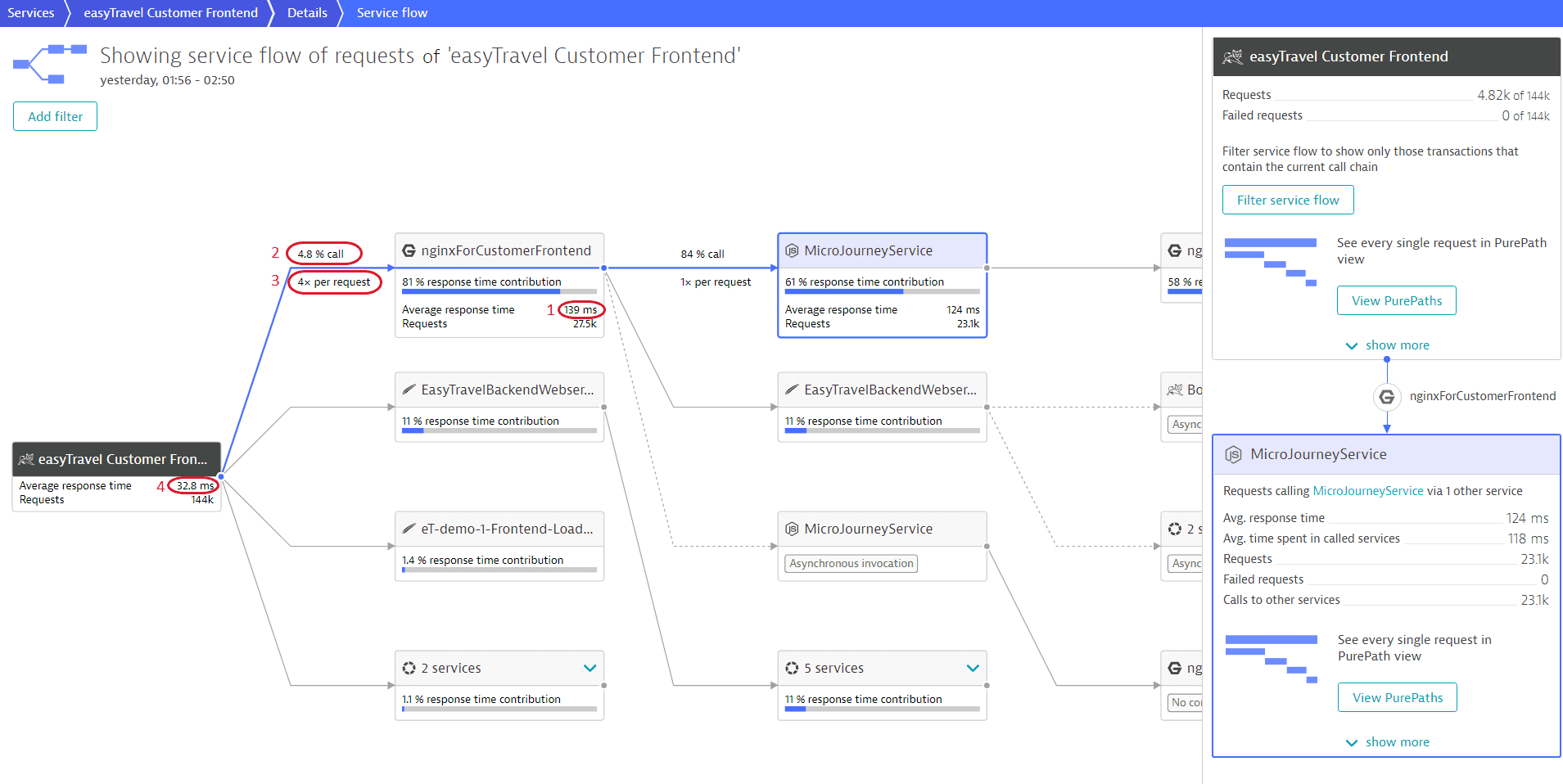Expand the 5 services node chevron
This screenshot has height=784, width=1563.
point(973,668)
